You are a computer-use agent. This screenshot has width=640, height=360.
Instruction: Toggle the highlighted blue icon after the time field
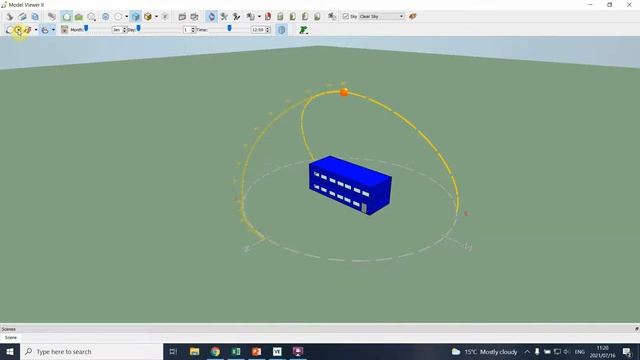(282, 30)
